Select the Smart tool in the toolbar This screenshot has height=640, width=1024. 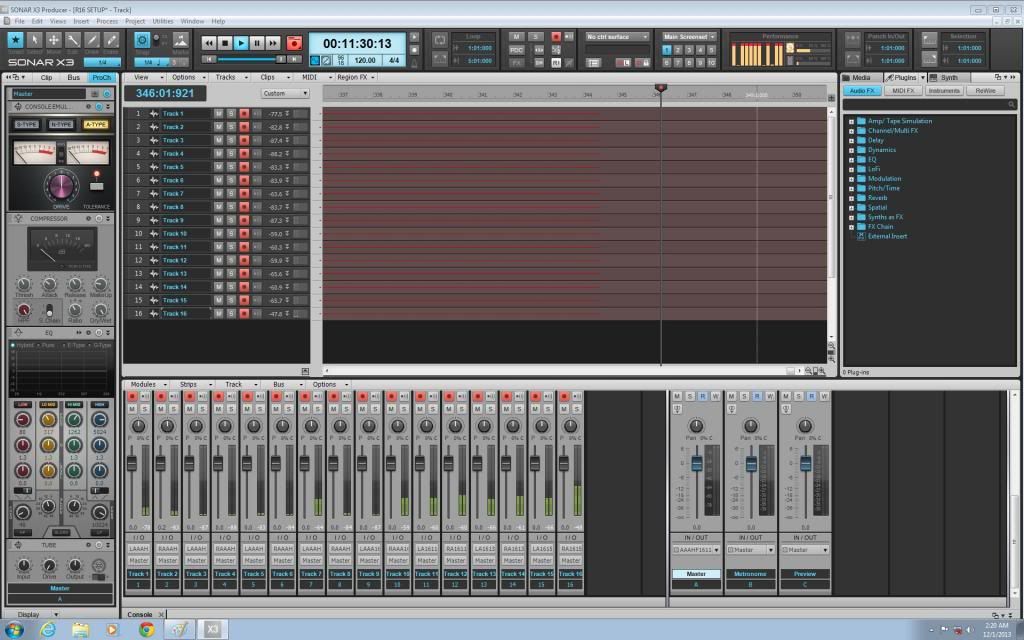click(x=16, y=41)
